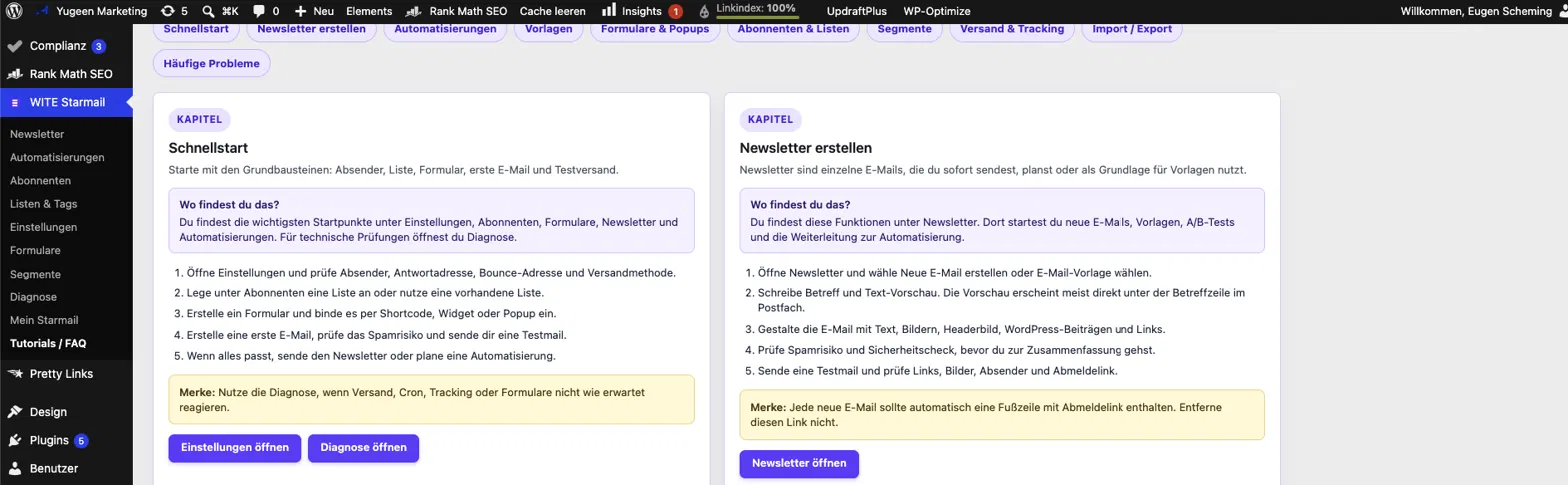The width and height of the screenshot is (1568, 485).
Task: Click the yellow Merke note about Abmeldelink
Action: [1002, 415]
